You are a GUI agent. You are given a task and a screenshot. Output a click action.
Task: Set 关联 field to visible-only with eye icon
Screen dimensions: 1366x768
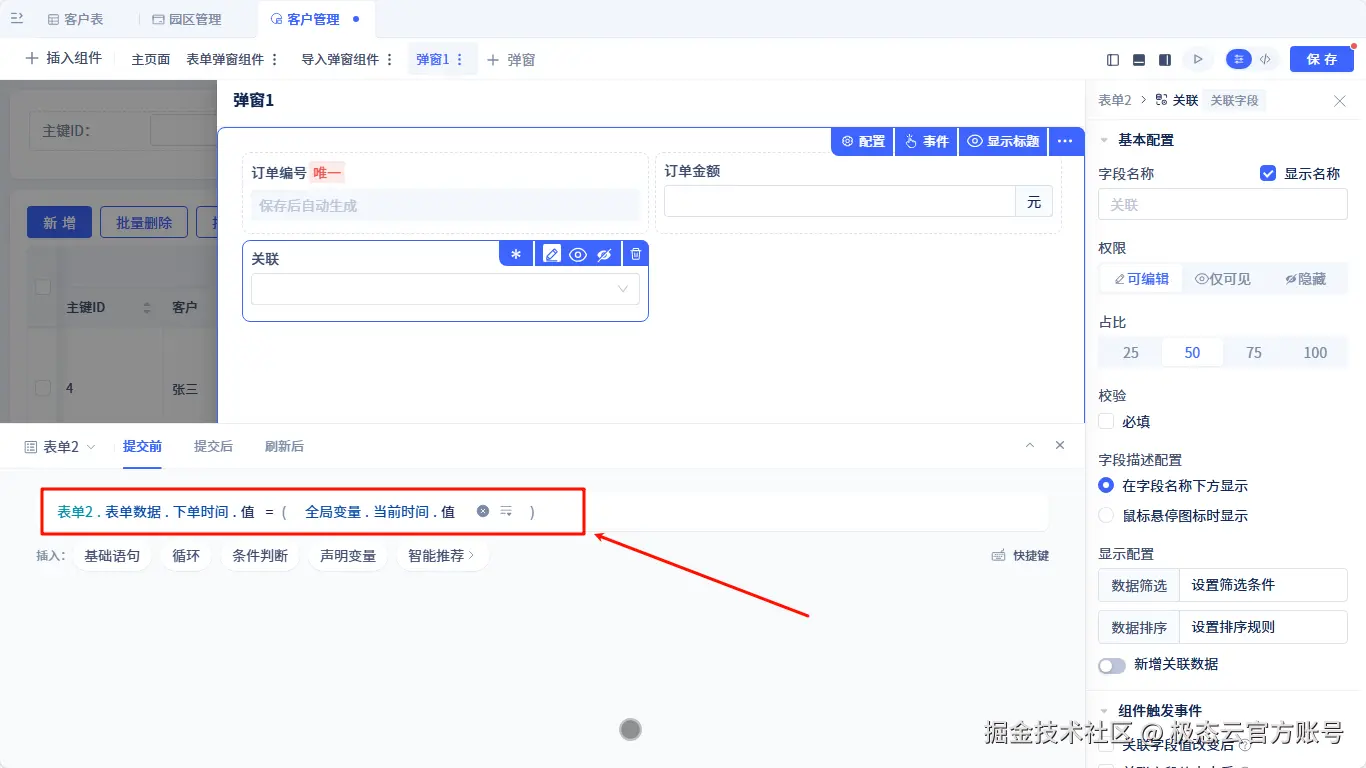[578, 254]
